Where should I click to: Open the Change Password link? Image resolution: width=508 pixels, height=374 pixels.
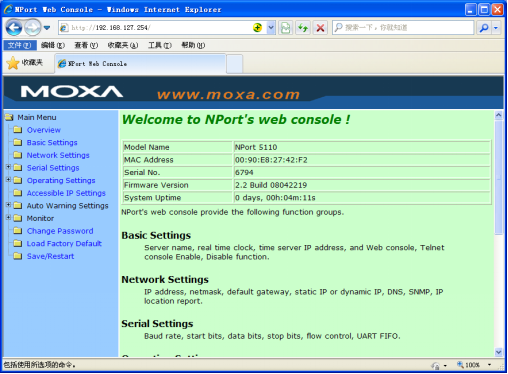(x=60, y=231)
